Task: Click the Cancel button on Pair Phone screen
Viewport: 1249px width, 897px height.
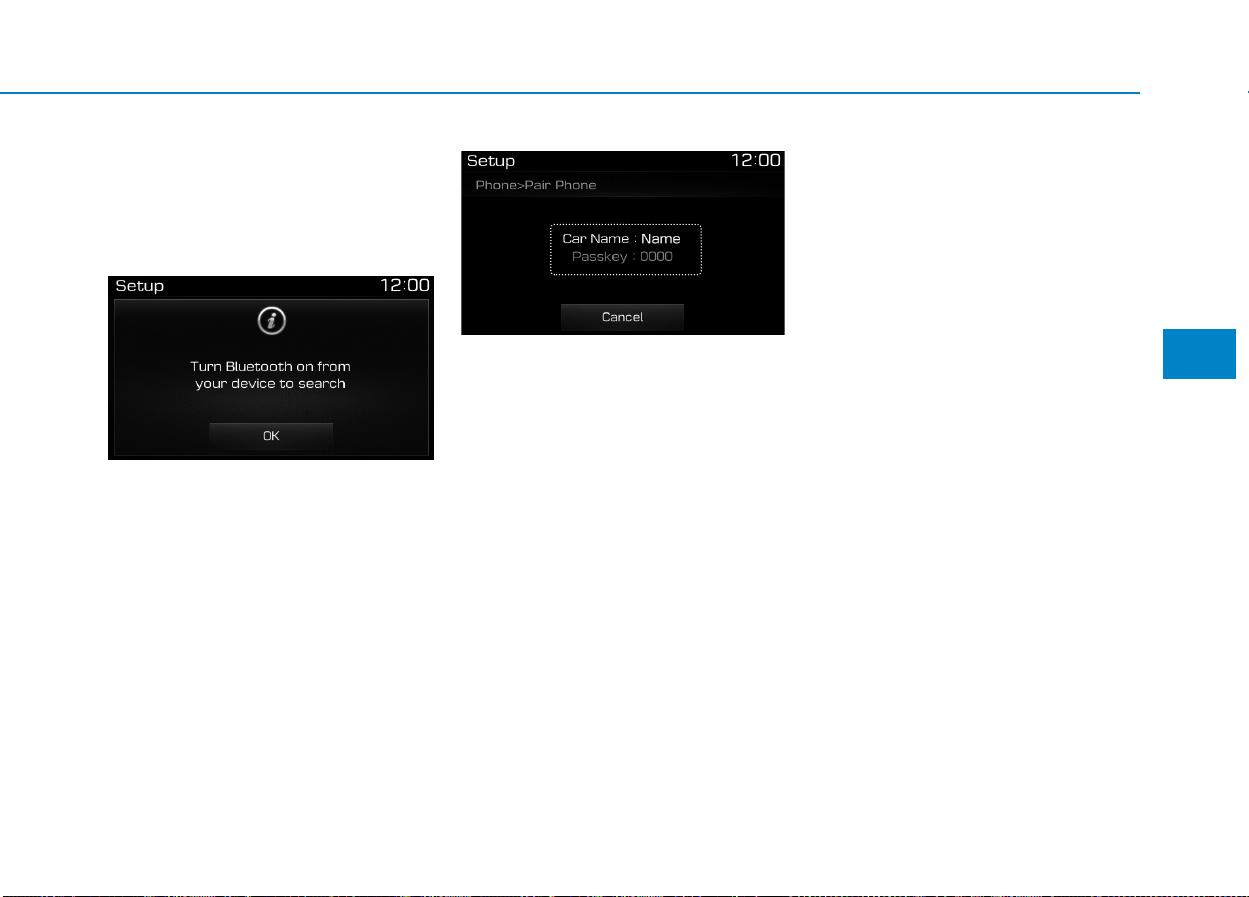Action: tap(622, 317)
